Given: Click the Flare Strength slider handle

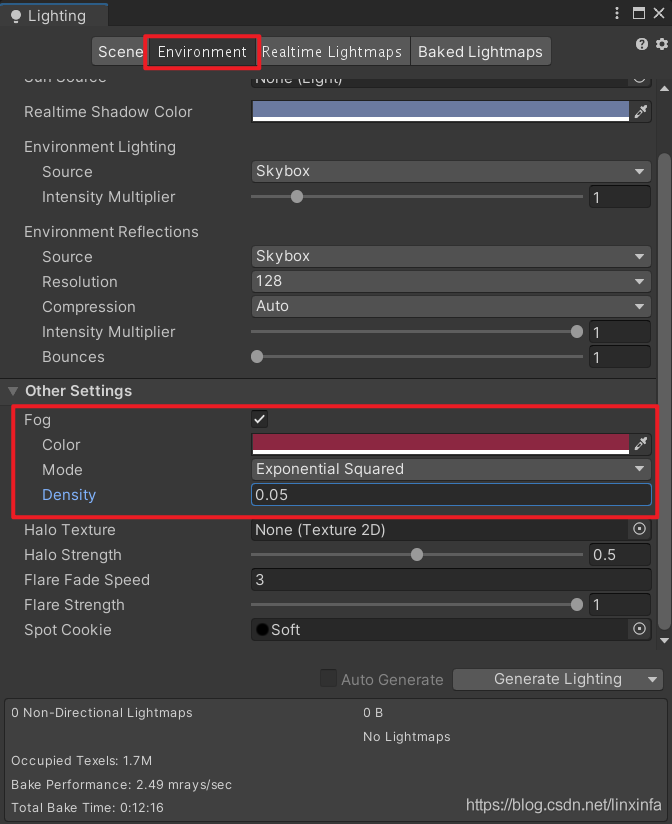Looking at the screenshot, I should 576,604.
